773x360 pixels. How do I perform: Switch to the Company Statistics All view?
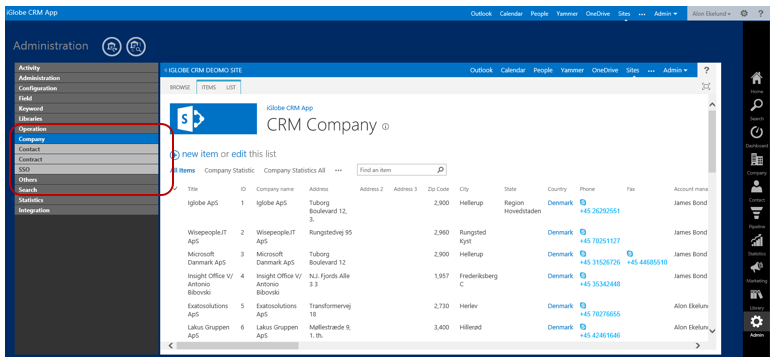click(x=294, y=170)
